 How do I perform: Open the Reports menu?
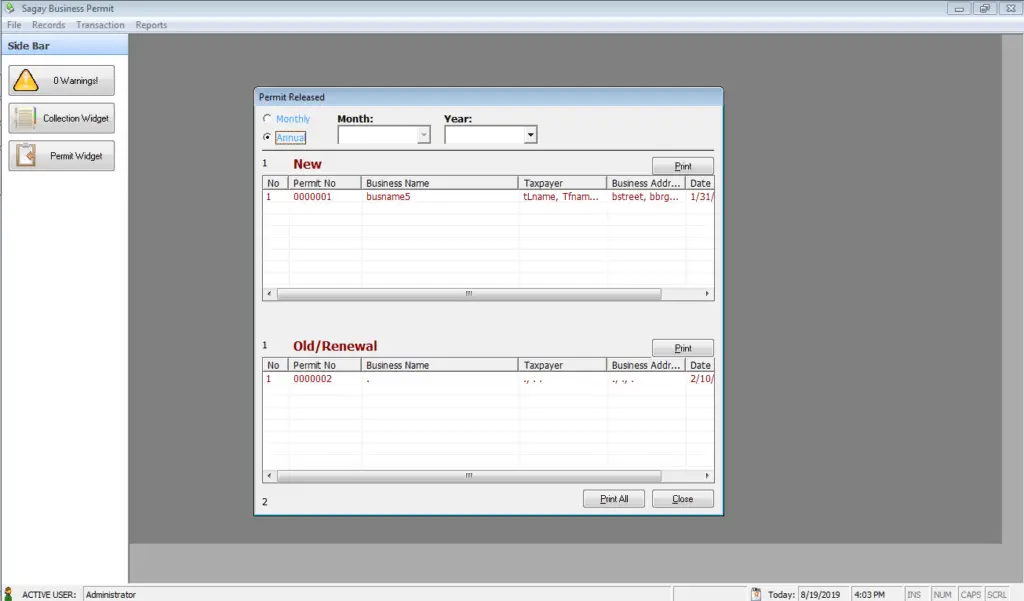[x=151, y=24]
